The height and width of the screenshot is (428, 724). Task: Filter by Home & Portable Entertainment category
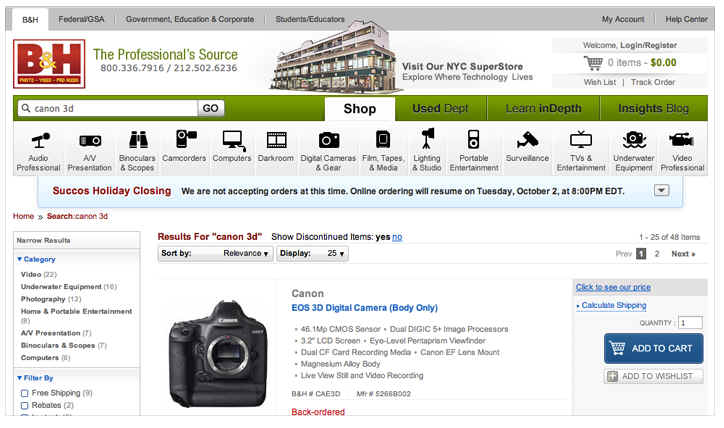[x=76, y=316]
